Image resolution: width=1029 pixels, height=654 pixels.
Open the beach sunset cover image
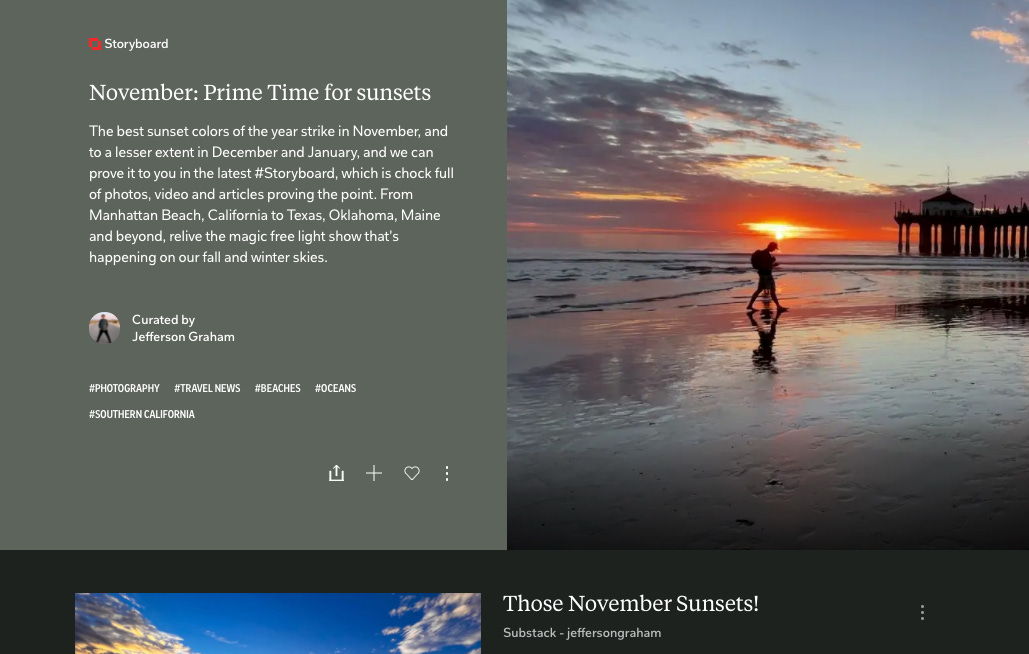[768, 275]
